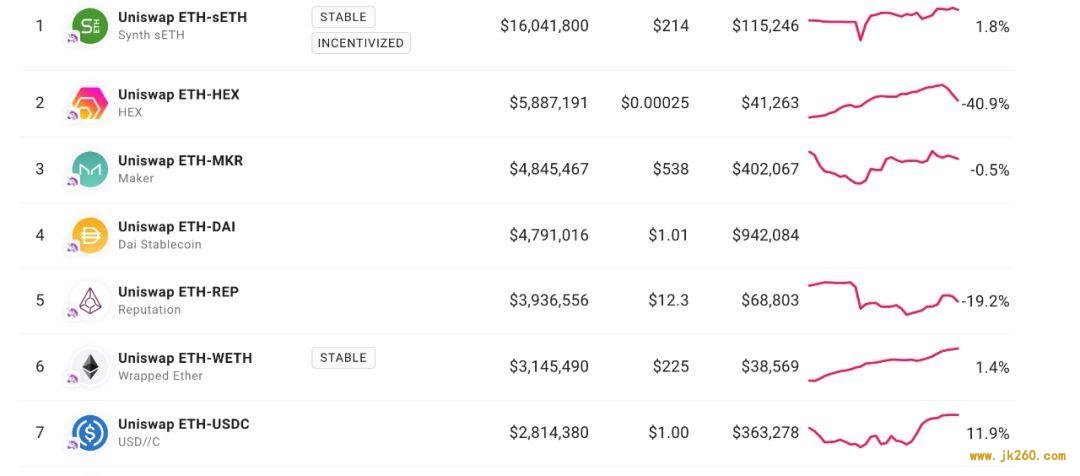
Task: Click the INCENTIVIZED tag
Action: pos(361,43)
